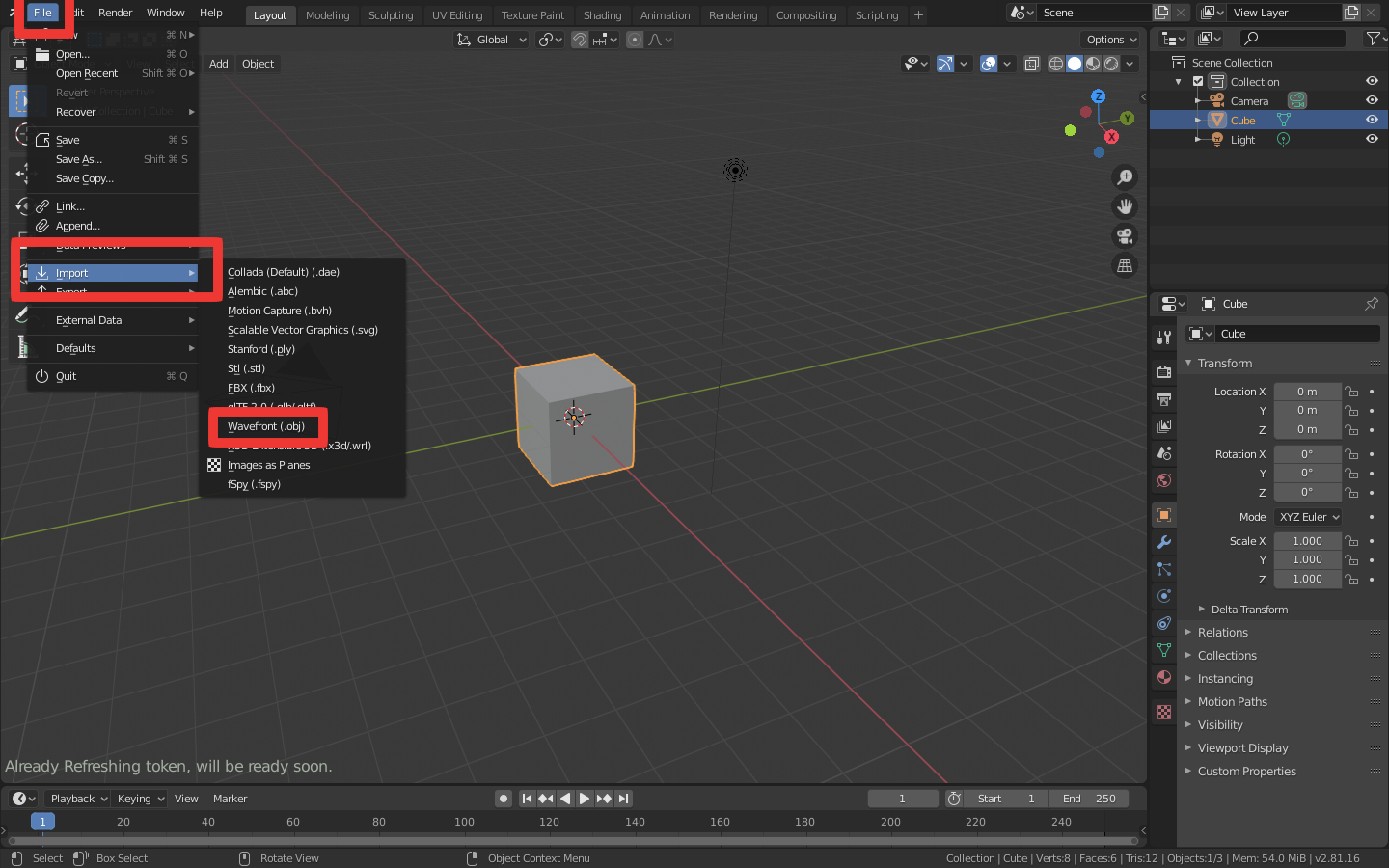Open the View Layer properties tab
Viewport: 1389px width, 868px height.
point(1164,425)
